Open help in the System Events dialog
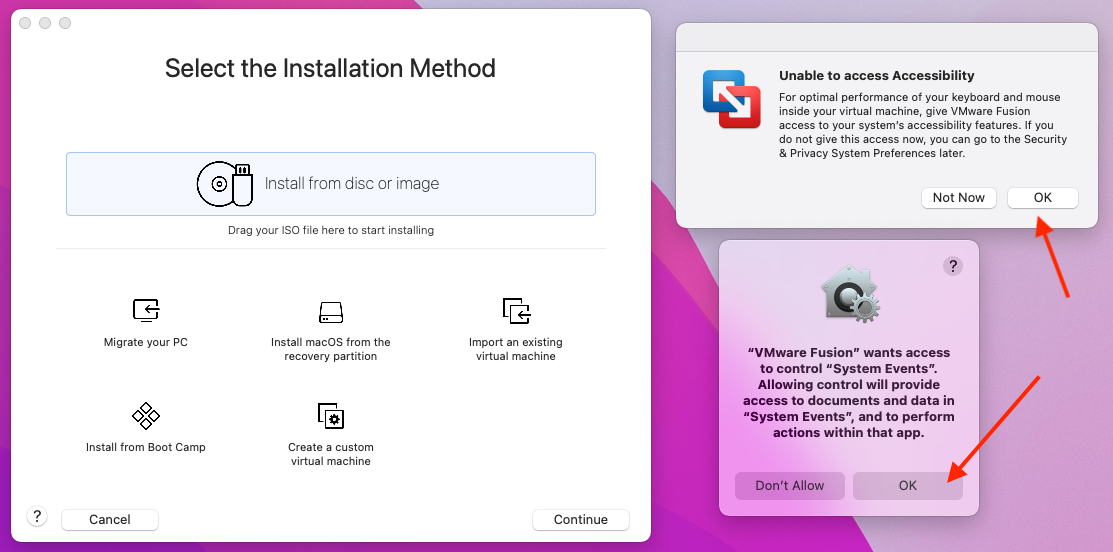Screen dimensions: 1113x552 tap(953, 265)
